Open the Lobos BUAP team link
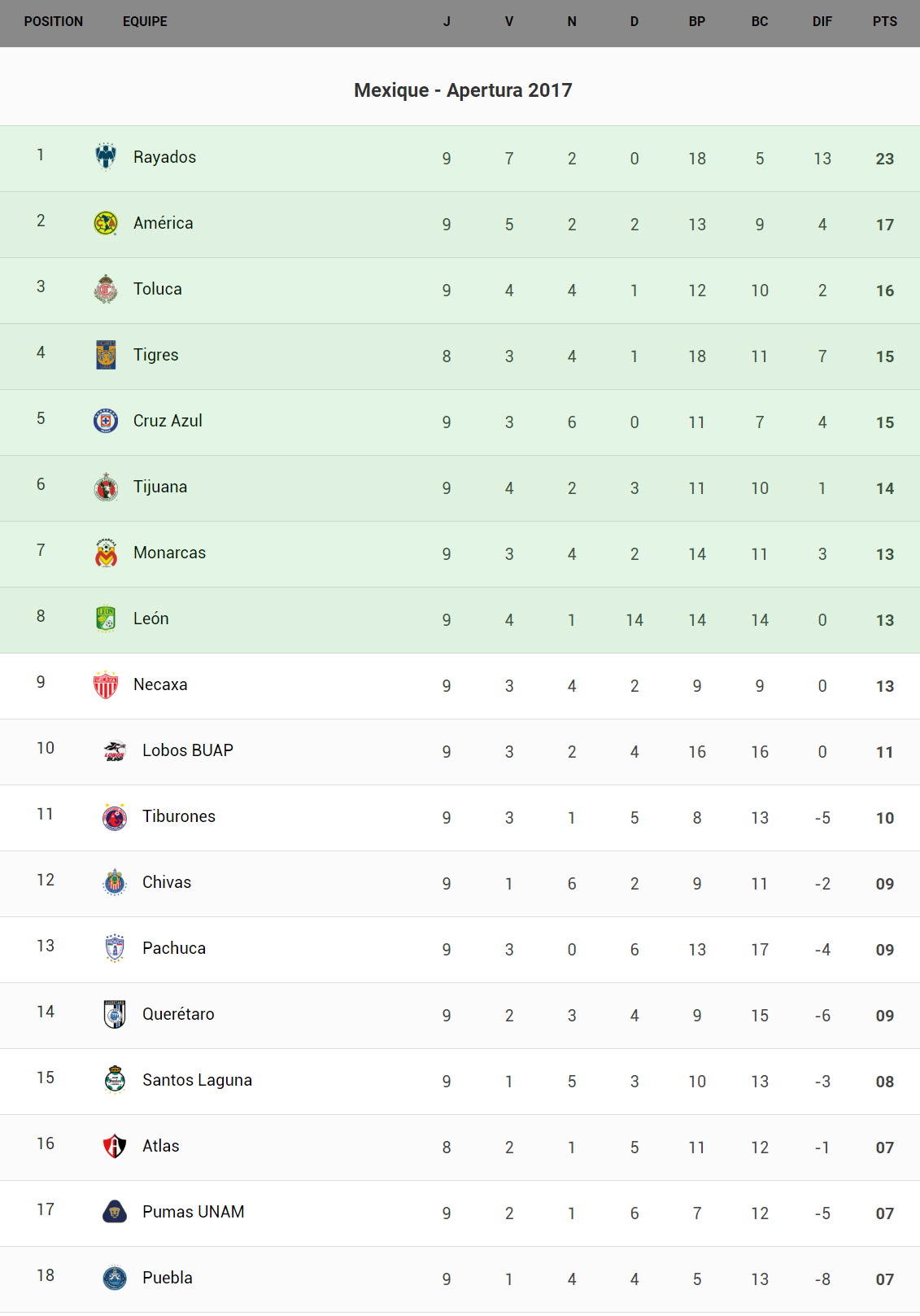Viewport: 920px width, 1316px height. point(188,750)
